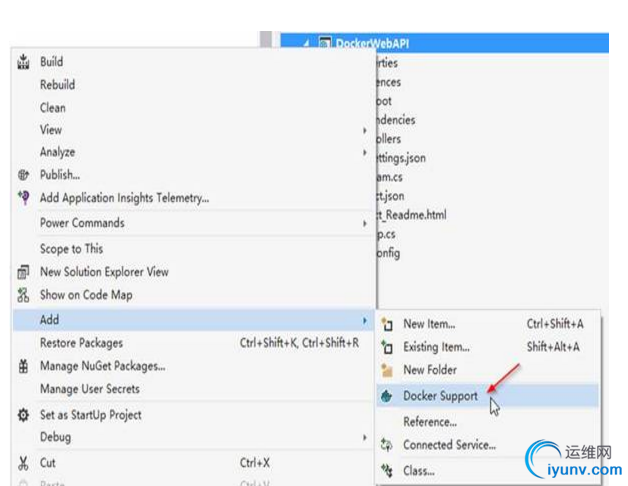The image size is (628, 486).
Task: Select the tree item ending in 'onfig'
Action: [388, 253]
